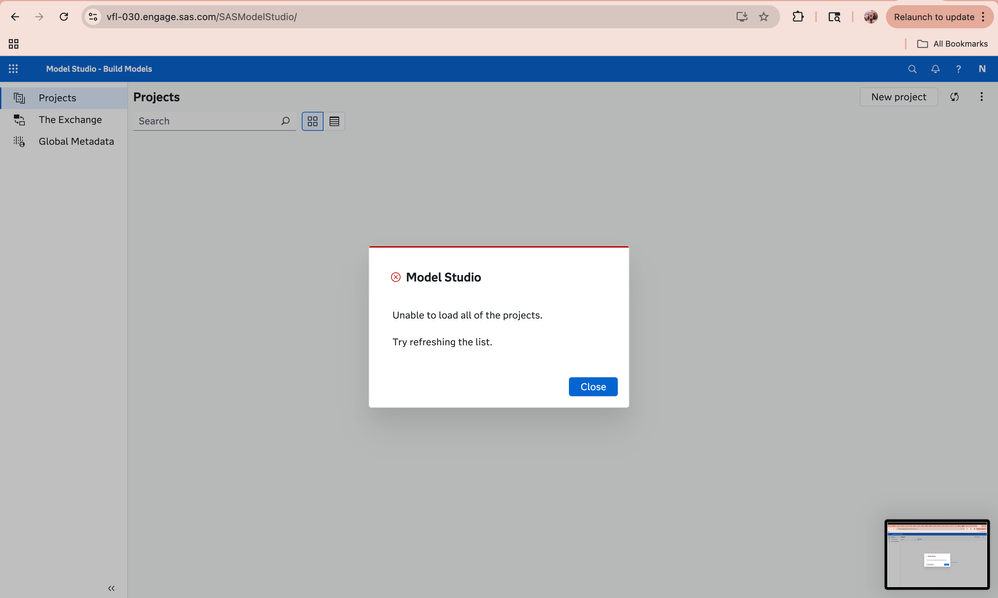Viewport: 998px width, 598px height.
Task: Bookmark this page with the star
Action: click(x=764, y=17)
